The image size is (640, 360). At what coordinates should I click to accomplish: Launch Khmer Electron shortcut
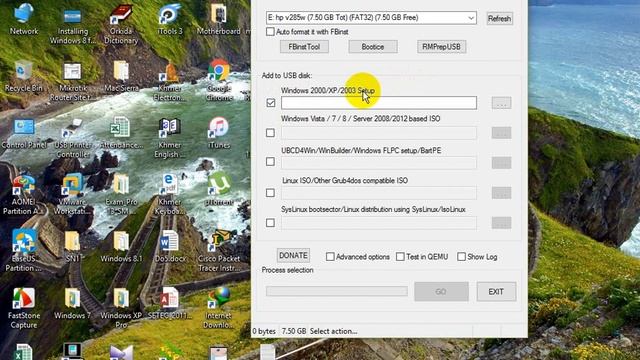point(170,82)
